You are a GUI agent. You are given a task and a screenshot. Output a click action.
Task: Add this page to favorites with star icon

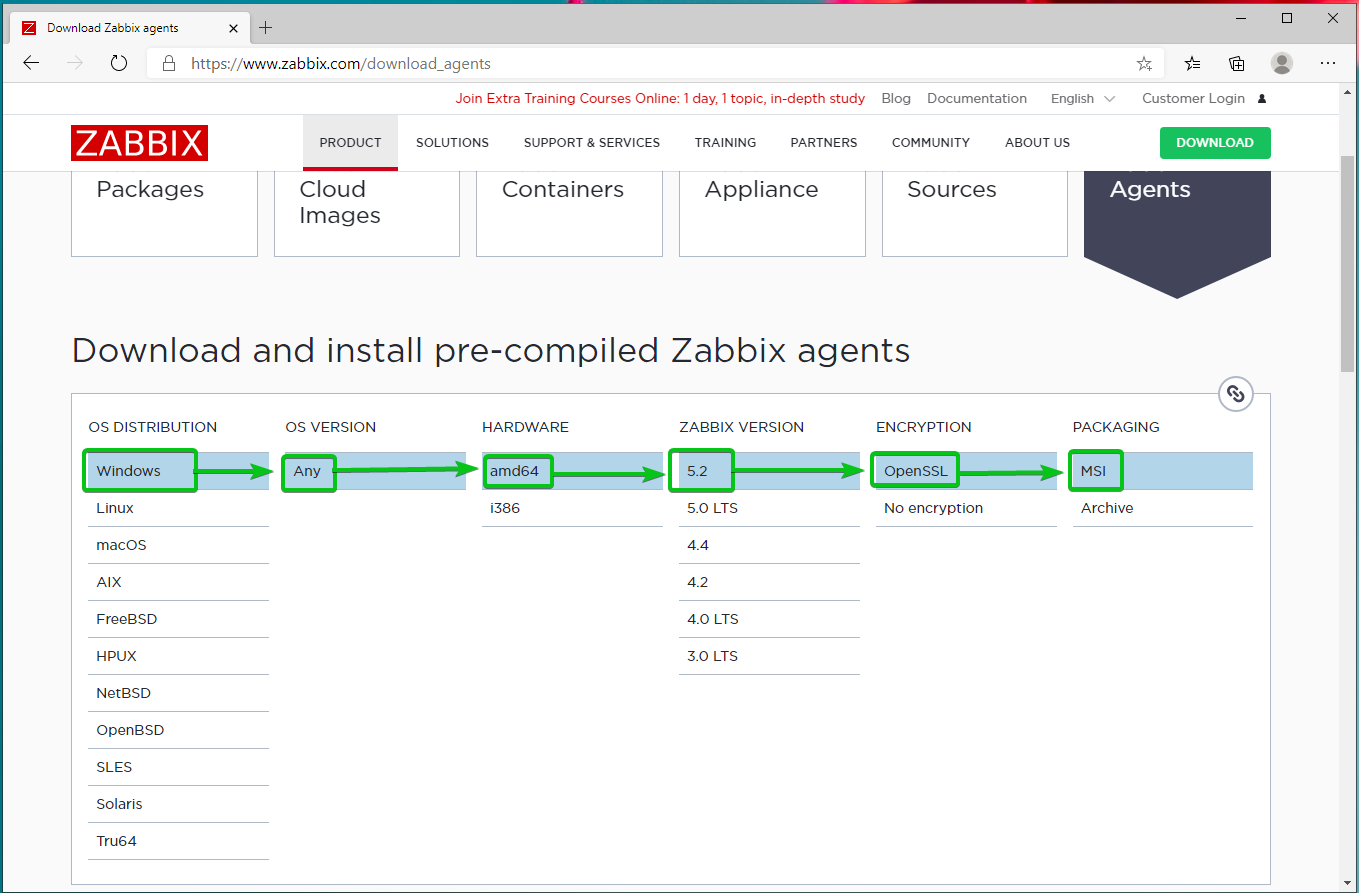[1144, 63]
